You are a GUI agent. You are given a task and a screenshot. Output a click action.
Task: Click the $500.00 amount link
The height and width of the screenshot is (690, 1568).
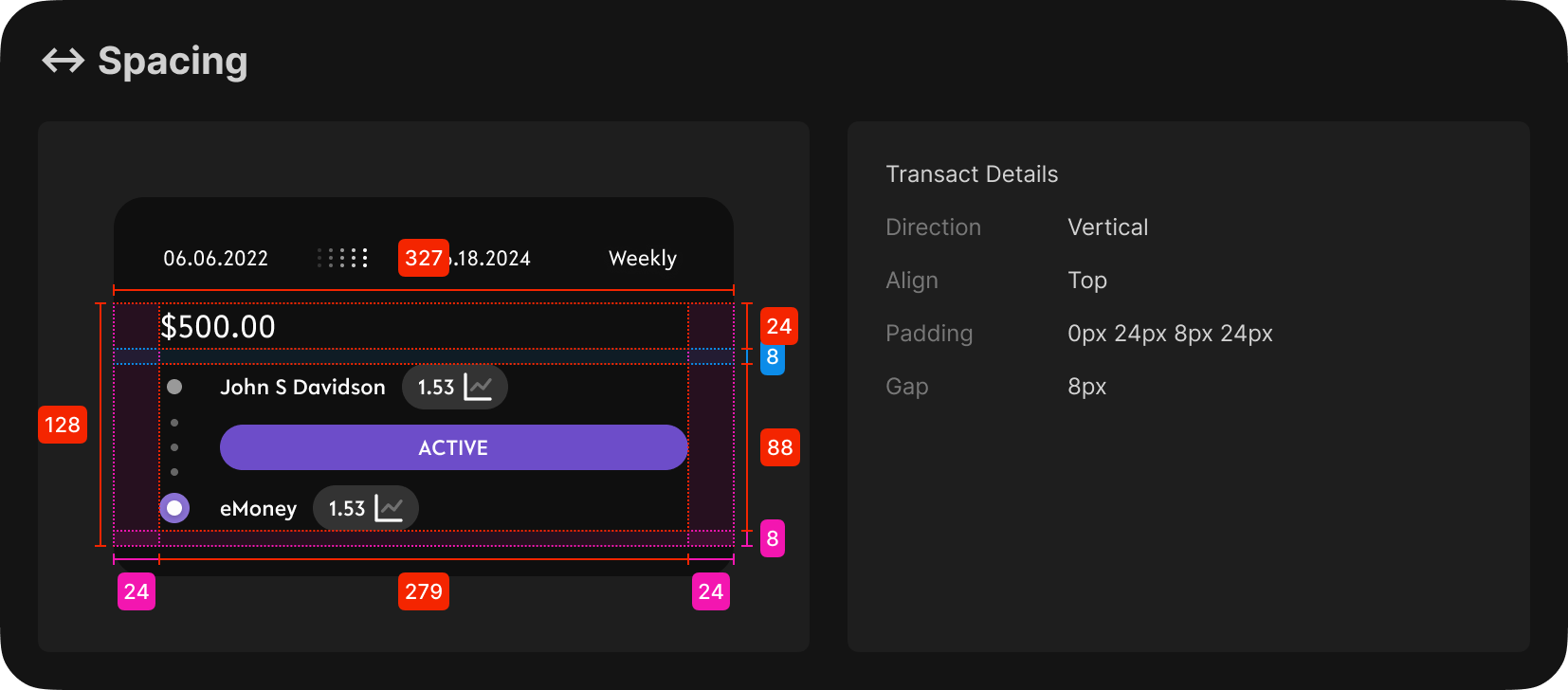(x=218, y=326)
